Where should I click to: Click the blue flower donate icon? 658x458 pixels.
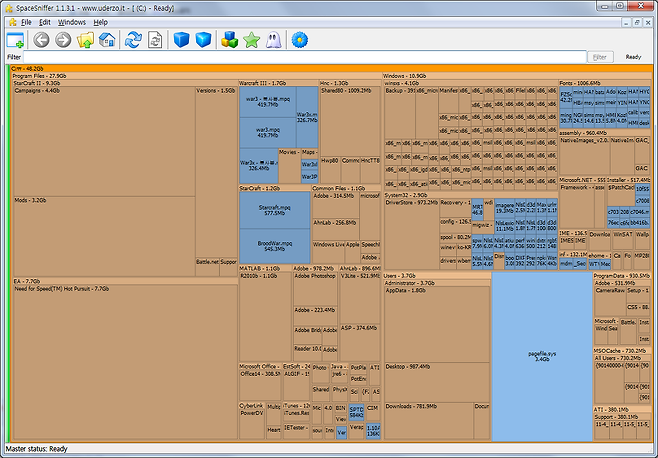click(300, 40)
